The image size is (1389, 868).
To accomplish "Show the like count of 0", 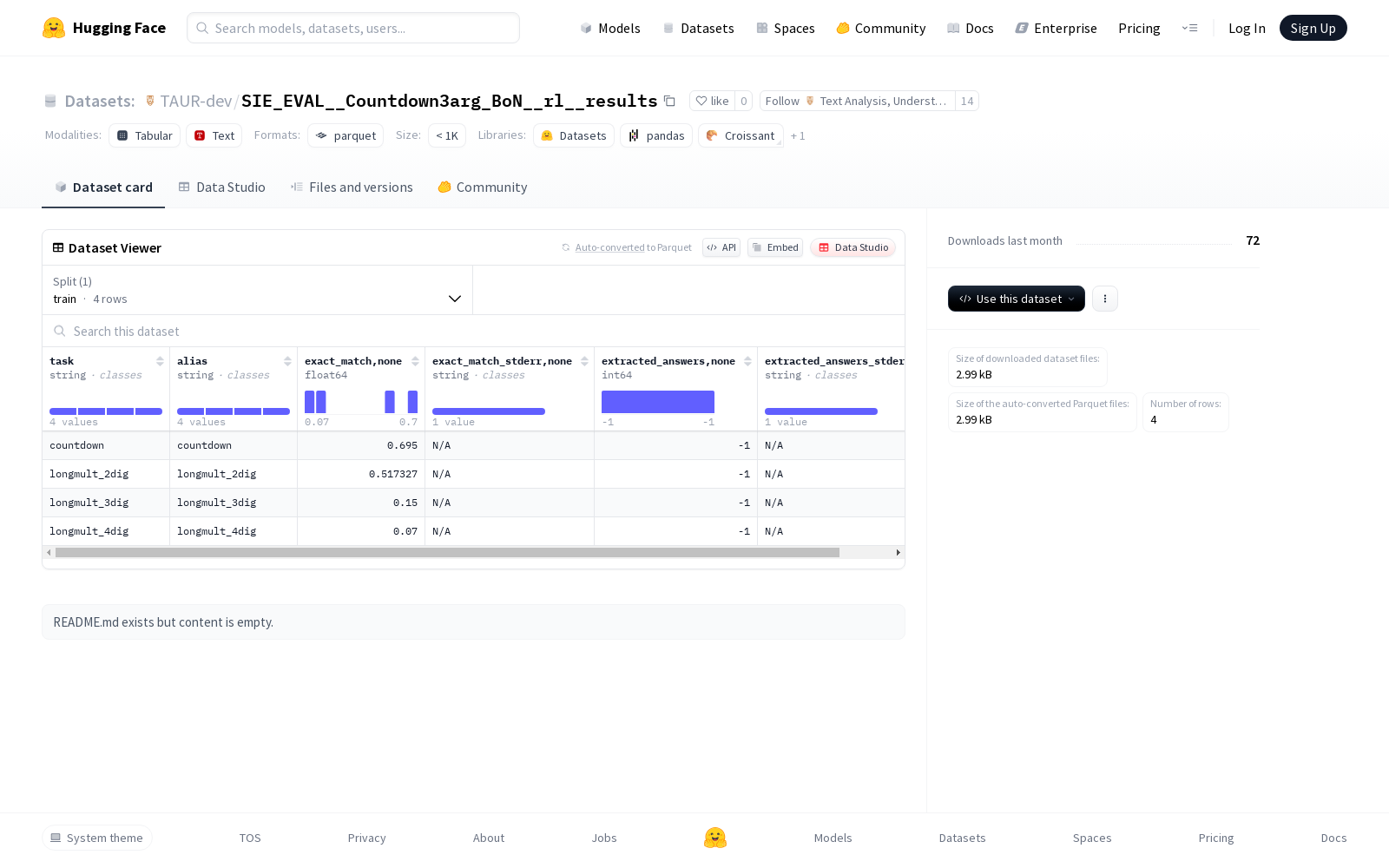I will [x=744, y=101].
